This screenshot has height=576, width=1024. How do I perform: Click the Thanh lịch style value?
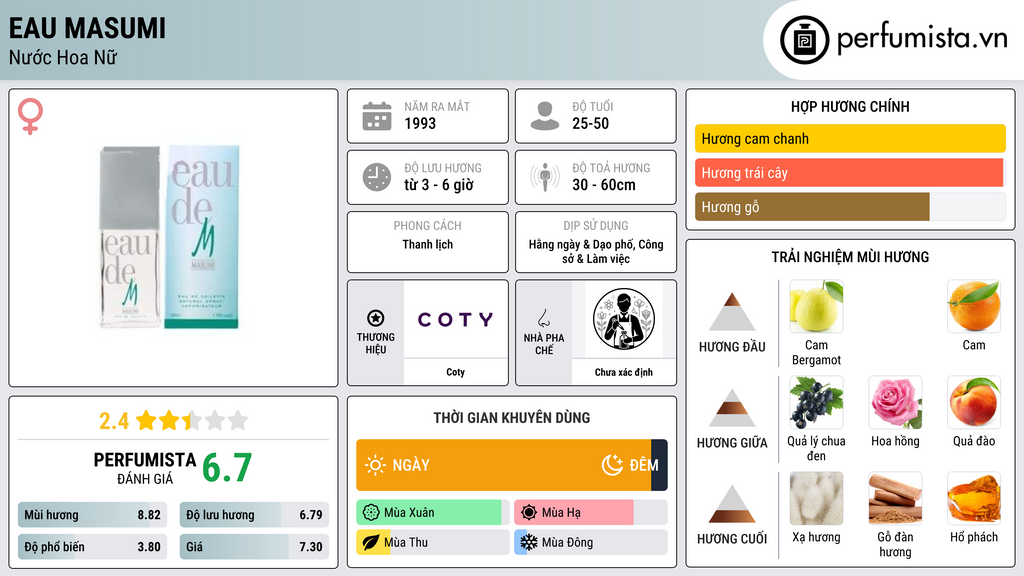[x=428, y=244]
